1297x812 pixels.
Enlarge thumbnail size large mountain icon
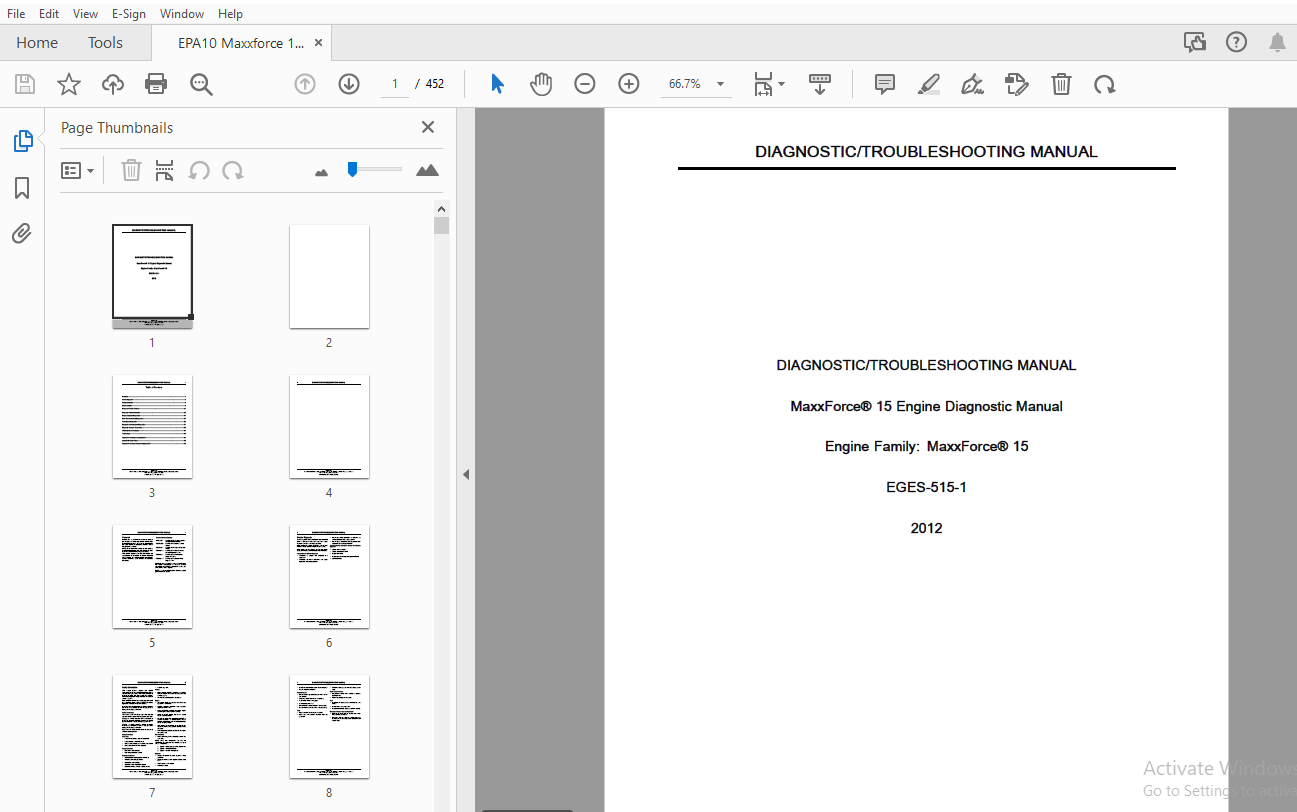pos(427,170)
